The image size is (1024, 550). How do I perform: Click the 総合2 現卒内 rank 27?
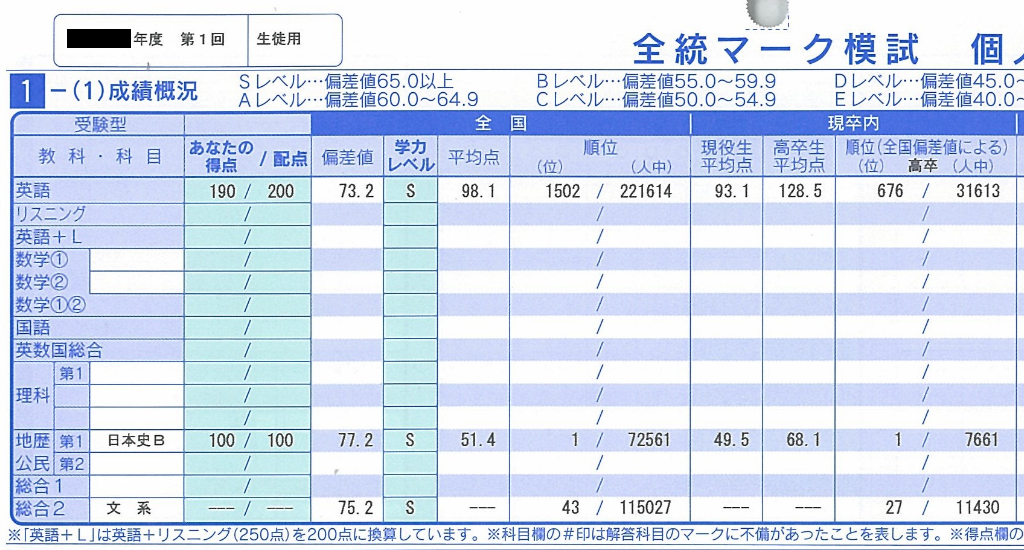(894, 508)
